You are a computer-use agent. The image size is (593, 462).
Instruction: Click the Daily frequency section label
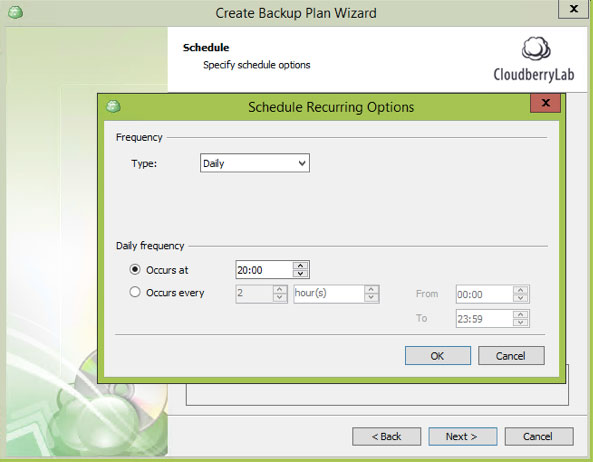[x=150, y=246]
